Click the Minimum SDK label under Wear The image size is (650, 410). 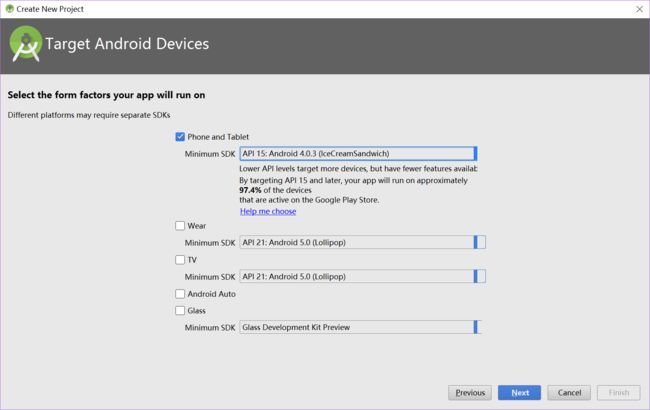pyautogui.click(x=210, y=243)
